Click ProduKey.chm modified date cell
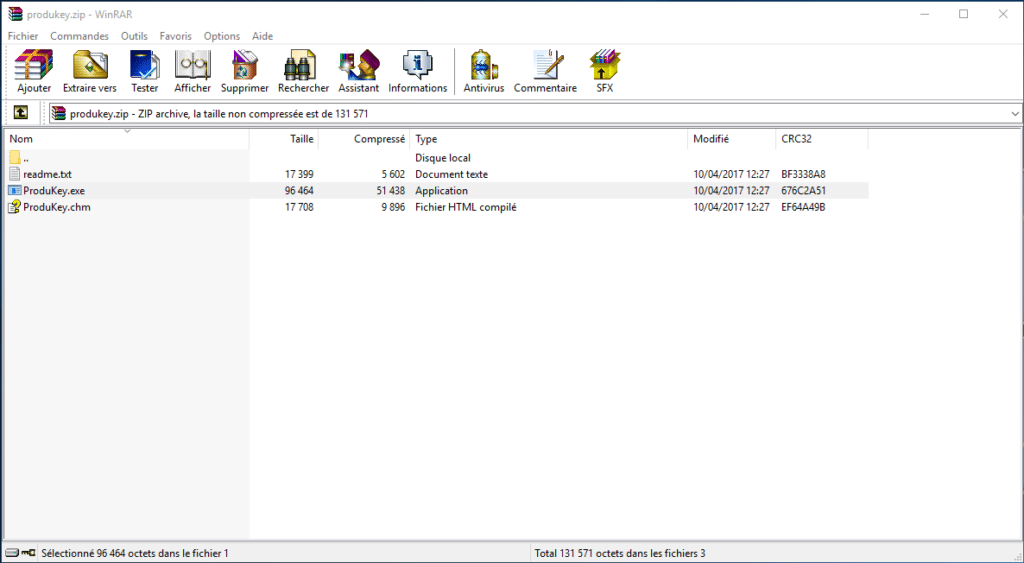1024x563 pixels. [x=731, y=207]
